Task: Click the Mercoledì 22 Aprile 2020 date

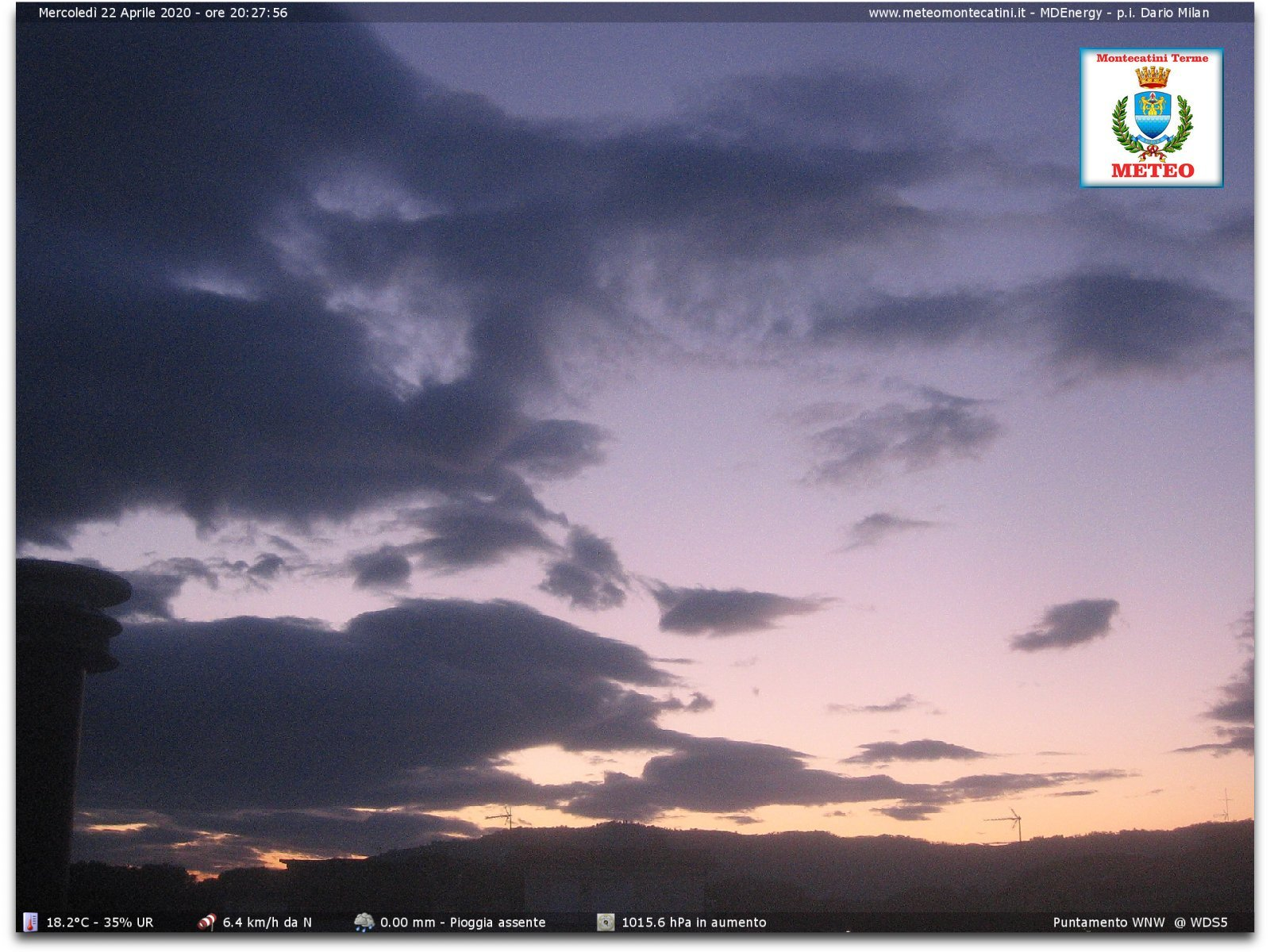Action: pos(114,13)
